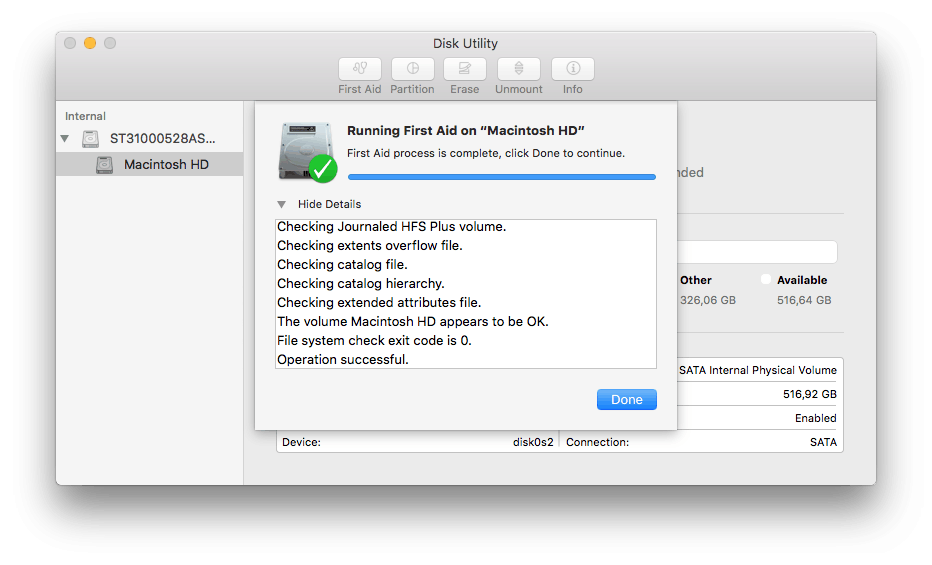
Task: Click the First Aid toolbar icon
Action: coord(360,69)
